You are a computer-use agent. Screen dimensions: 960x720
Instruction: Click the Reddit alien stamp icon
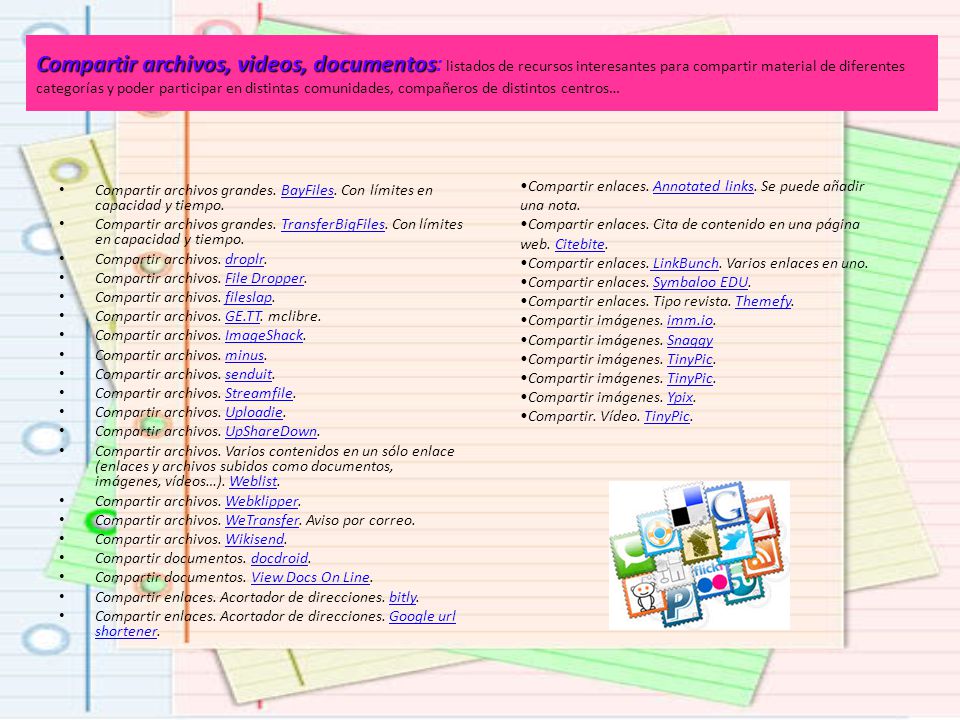[x=643, y=596]
